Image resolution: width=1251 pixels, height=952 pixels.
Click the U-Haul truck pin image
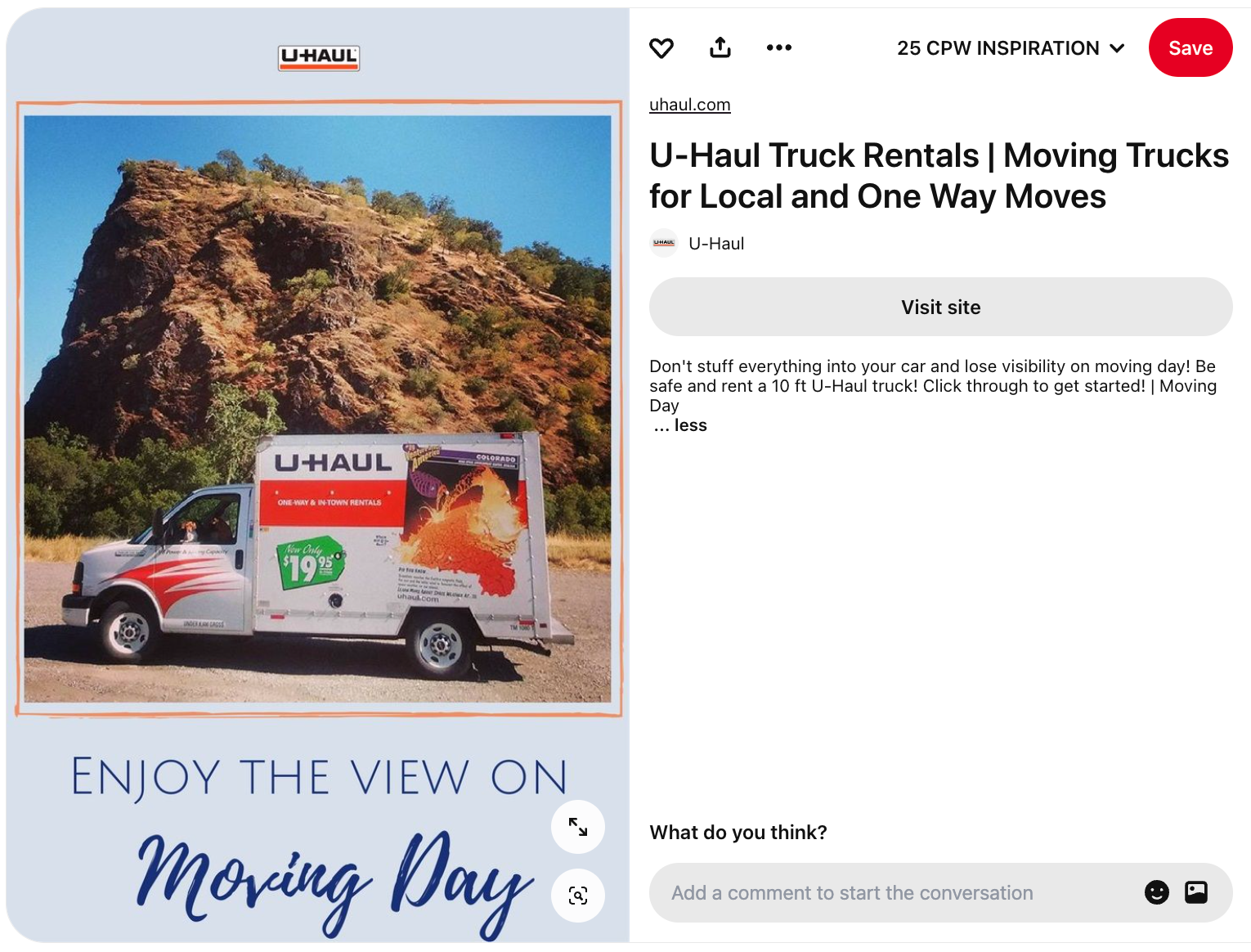pyautogui.click(x=318, y=475)
